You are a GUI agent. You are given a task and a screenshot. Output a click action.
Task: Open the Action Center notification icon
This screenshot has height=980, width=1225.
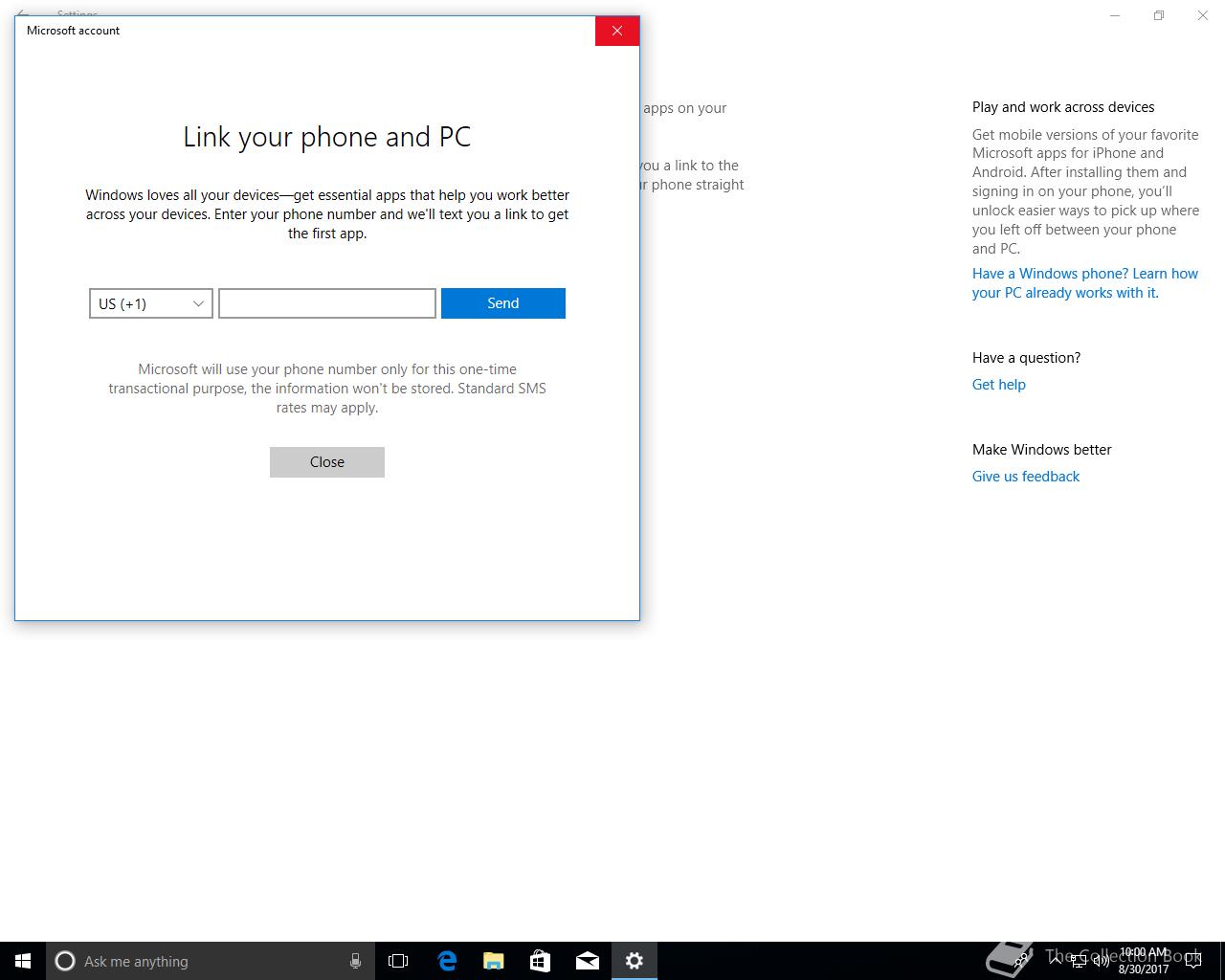tap(1193, 960)
